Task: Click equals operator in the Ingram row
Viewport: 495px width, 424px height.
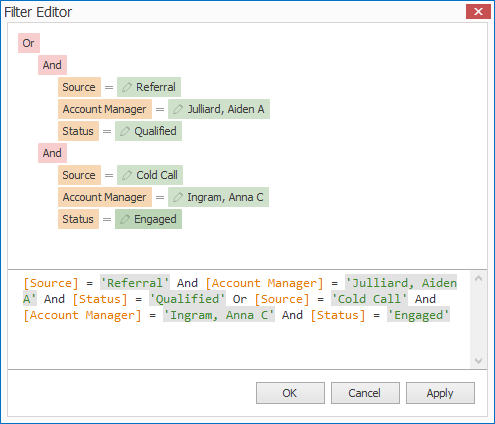Action: click(160, 197)
